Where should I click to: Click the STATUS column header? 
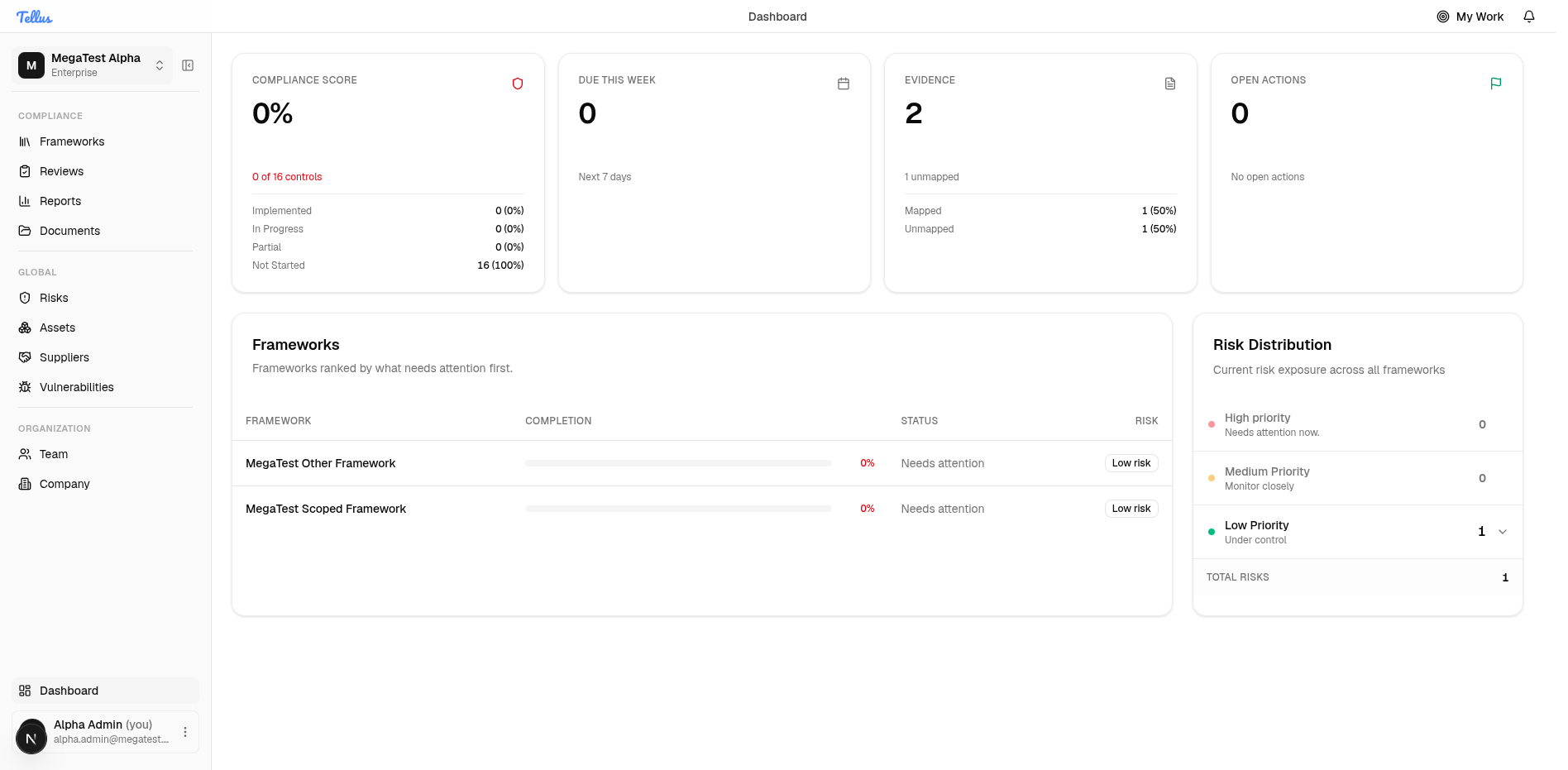coord(919,421)
